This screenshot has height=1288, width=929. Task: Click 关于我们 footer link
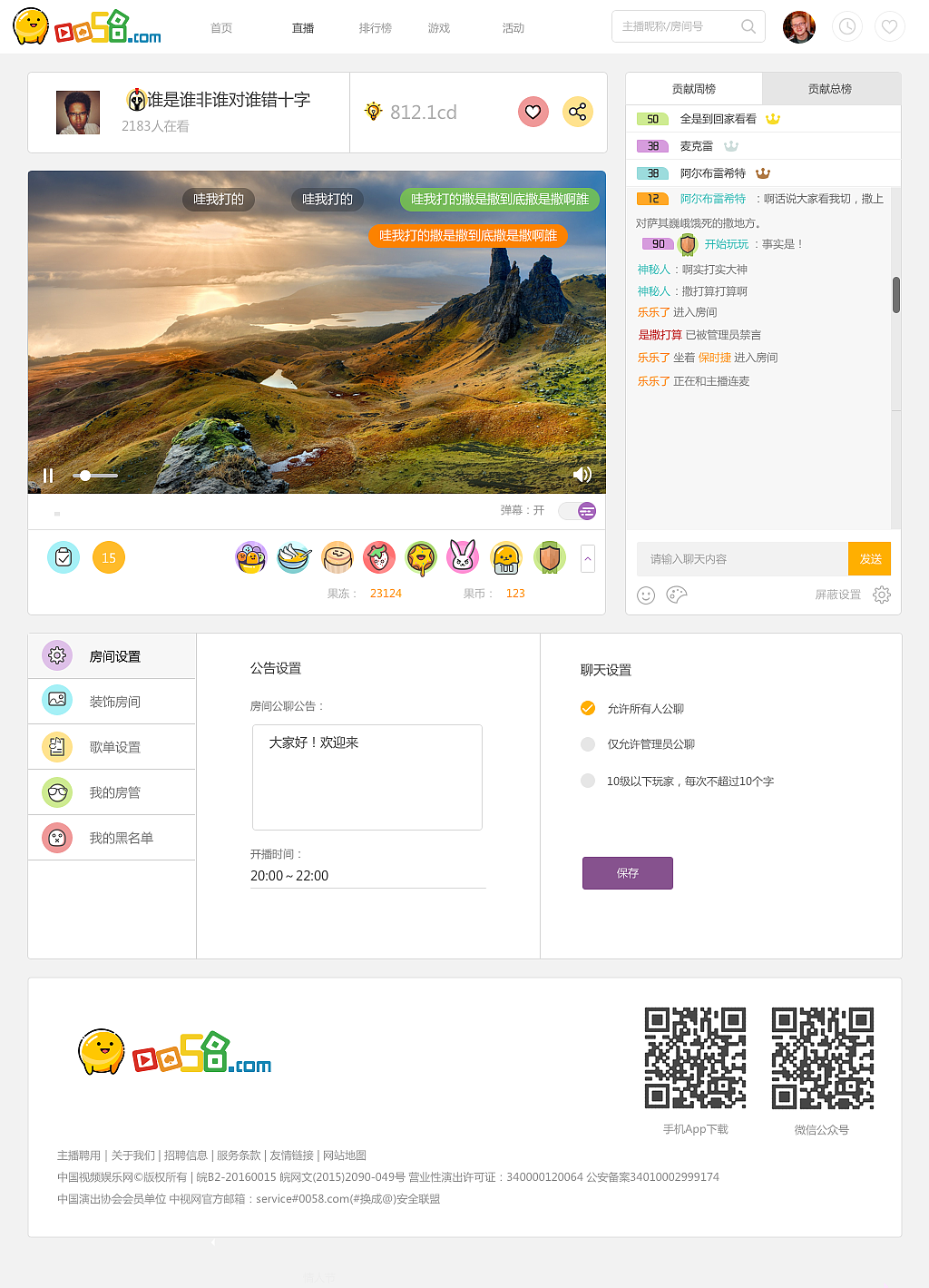[133, 1155]
